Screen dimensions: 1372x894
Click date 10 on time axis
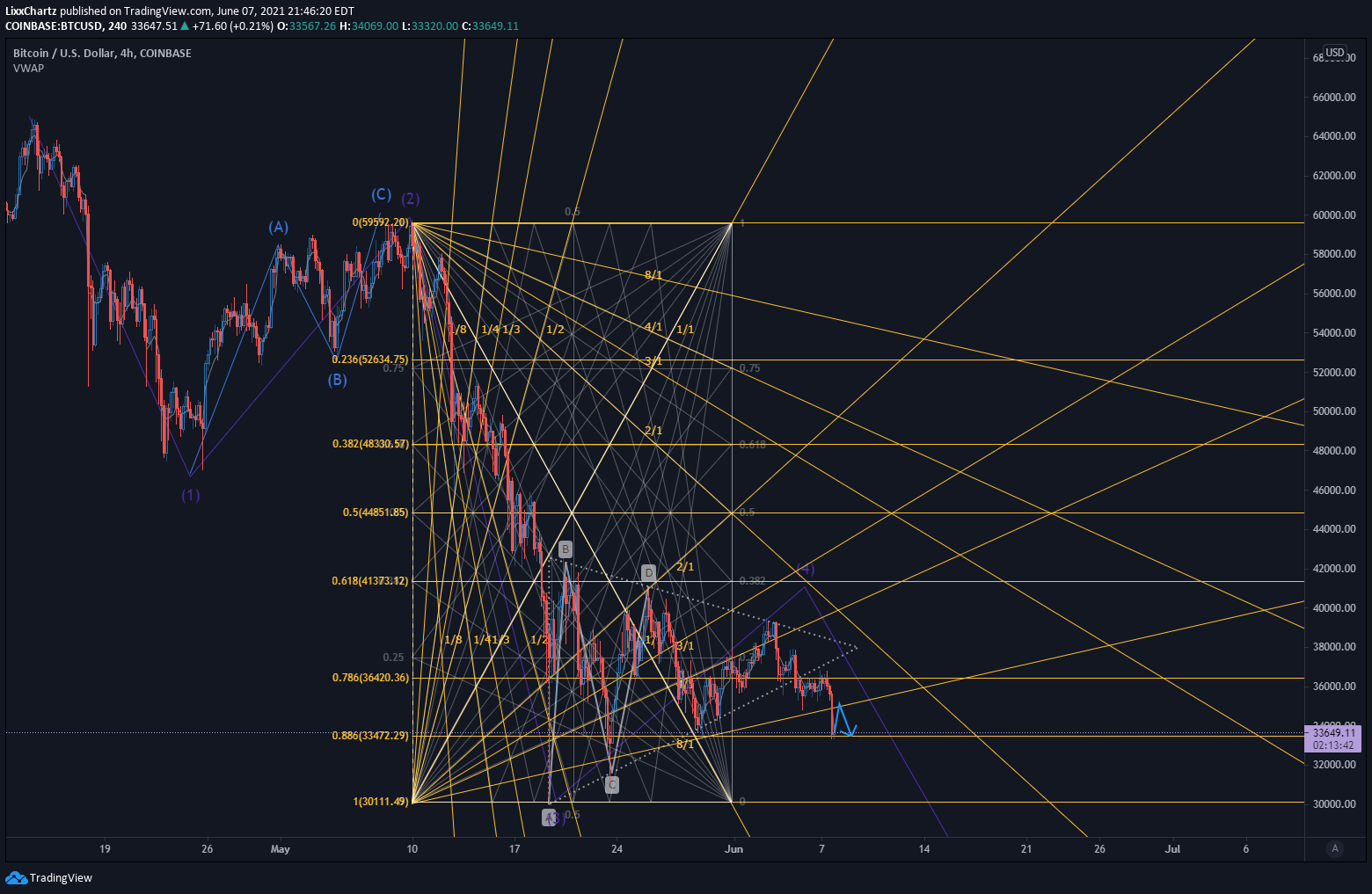[412, 848]
